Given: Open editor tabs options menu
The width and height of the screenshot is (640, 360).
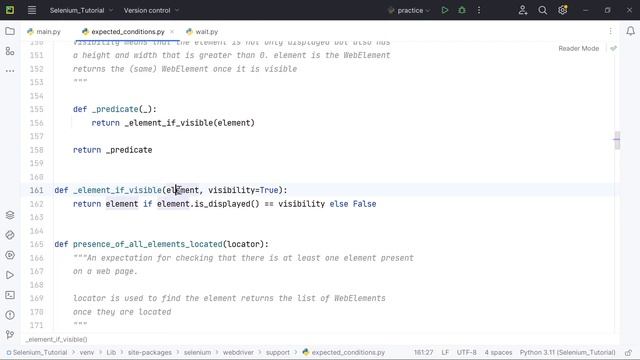Looking at the screenshot, I should click(x=611, y=31).
